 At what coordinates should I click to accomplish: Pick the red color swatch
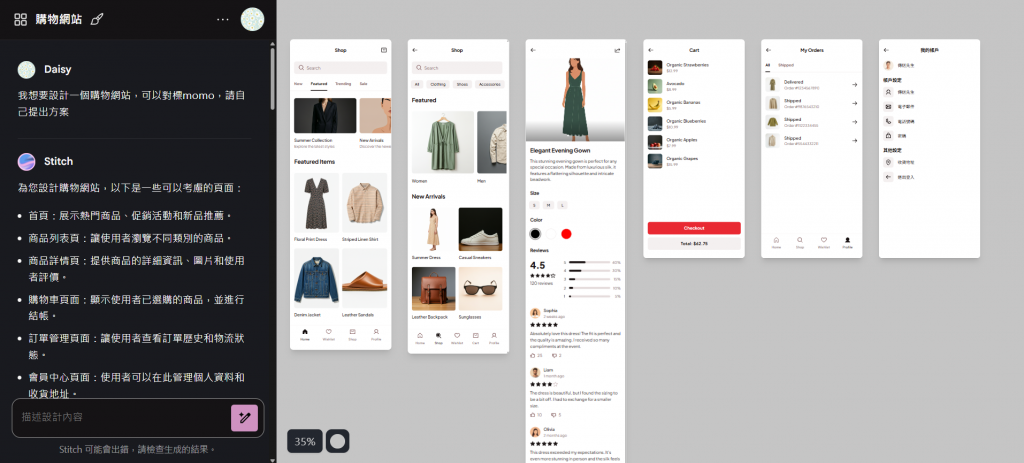tap(566, 234)
